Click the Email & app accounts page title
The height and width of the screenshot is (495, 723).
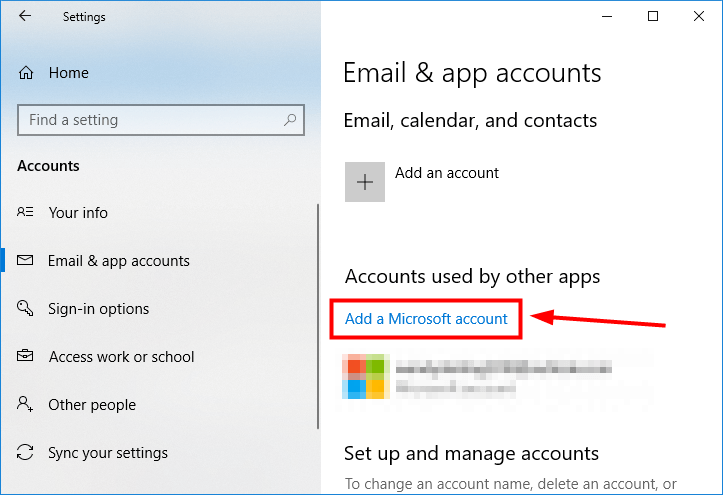coord(472,73)
